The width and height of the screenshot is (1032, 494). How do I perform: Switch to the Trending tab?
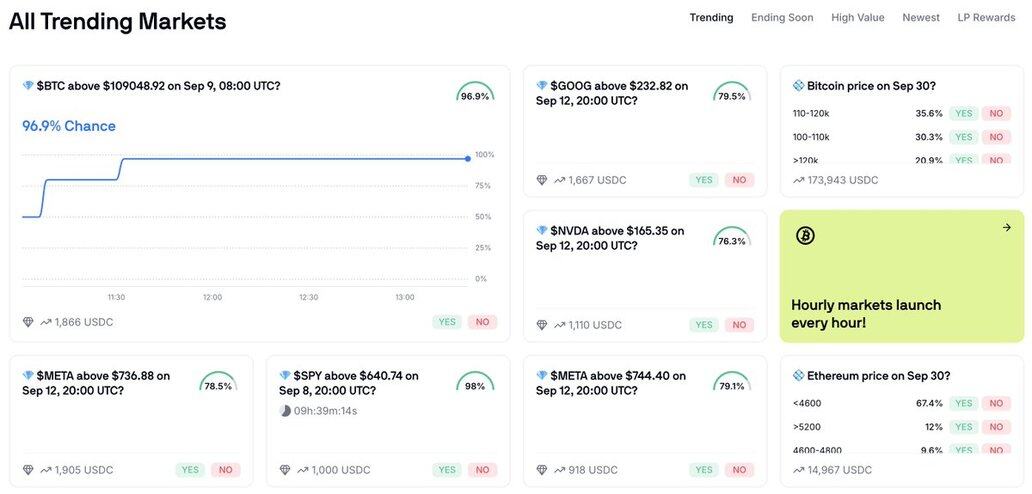click(711, 18)
